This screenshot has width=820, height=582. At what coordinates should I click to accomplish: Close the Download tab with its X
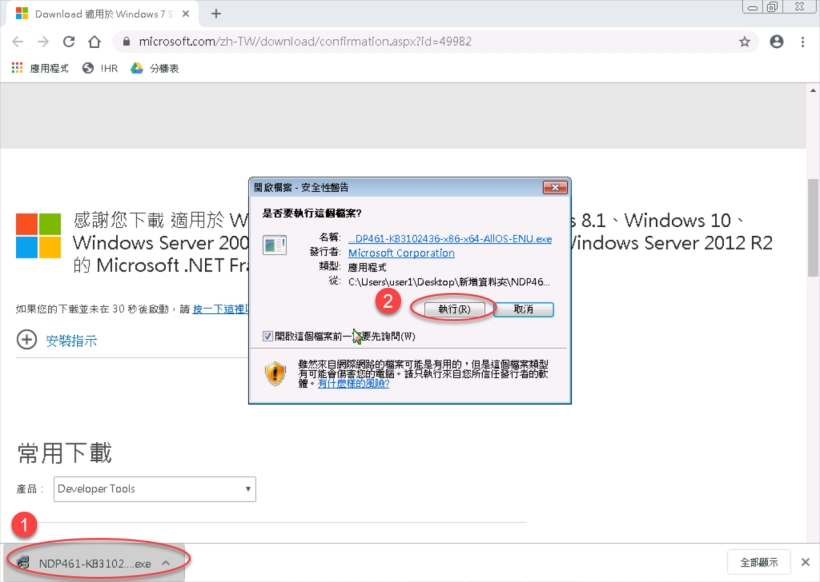click(x=186, y=14)
